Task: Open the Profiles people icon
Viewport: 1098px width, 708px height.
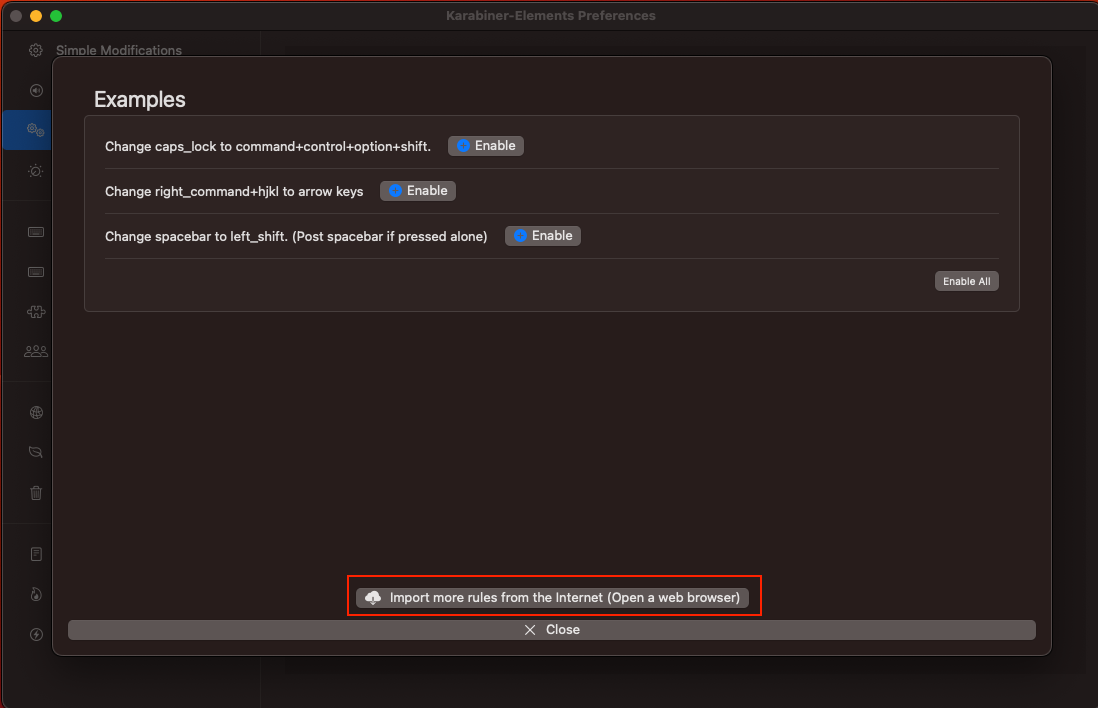Action: [35, 351]
